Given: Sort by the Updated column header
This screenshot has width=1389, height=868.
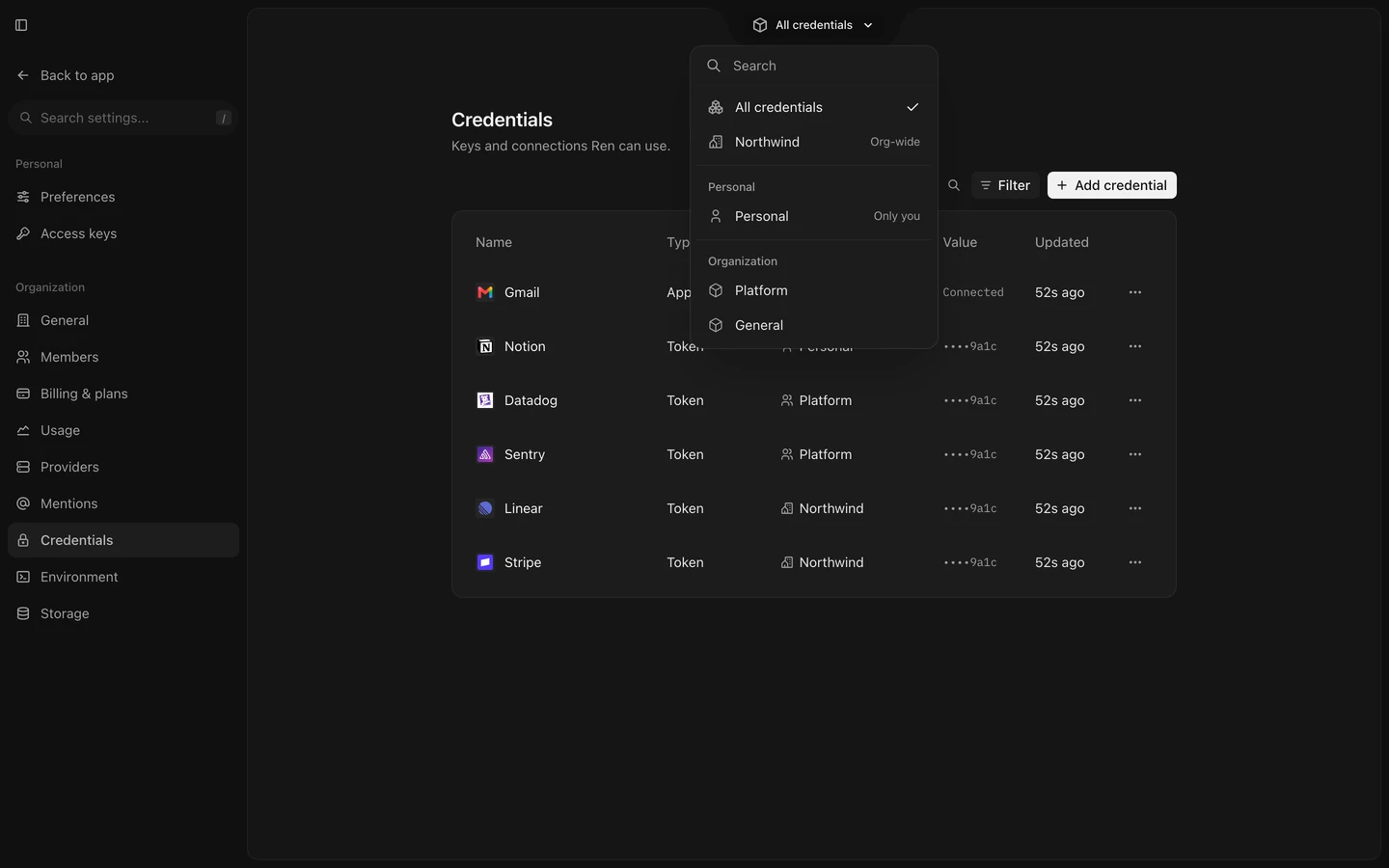Looking at the screenshot, I should pos(1062,242).
